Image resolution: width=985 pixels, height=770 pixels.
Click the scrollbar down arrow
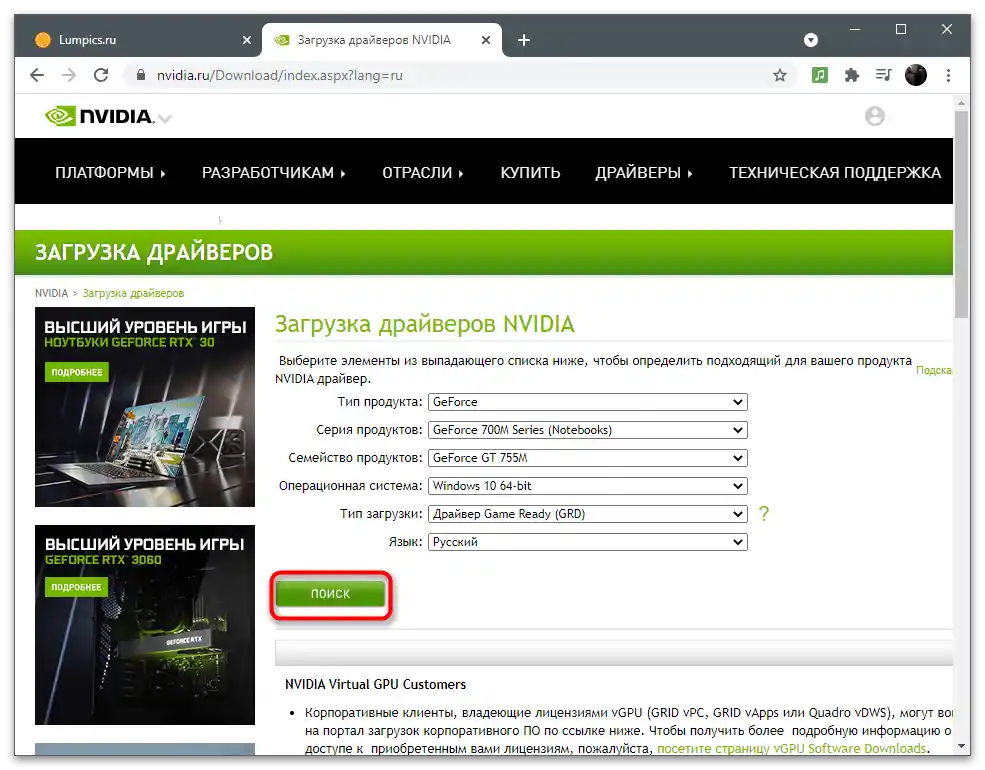click(x=962, y=747)
